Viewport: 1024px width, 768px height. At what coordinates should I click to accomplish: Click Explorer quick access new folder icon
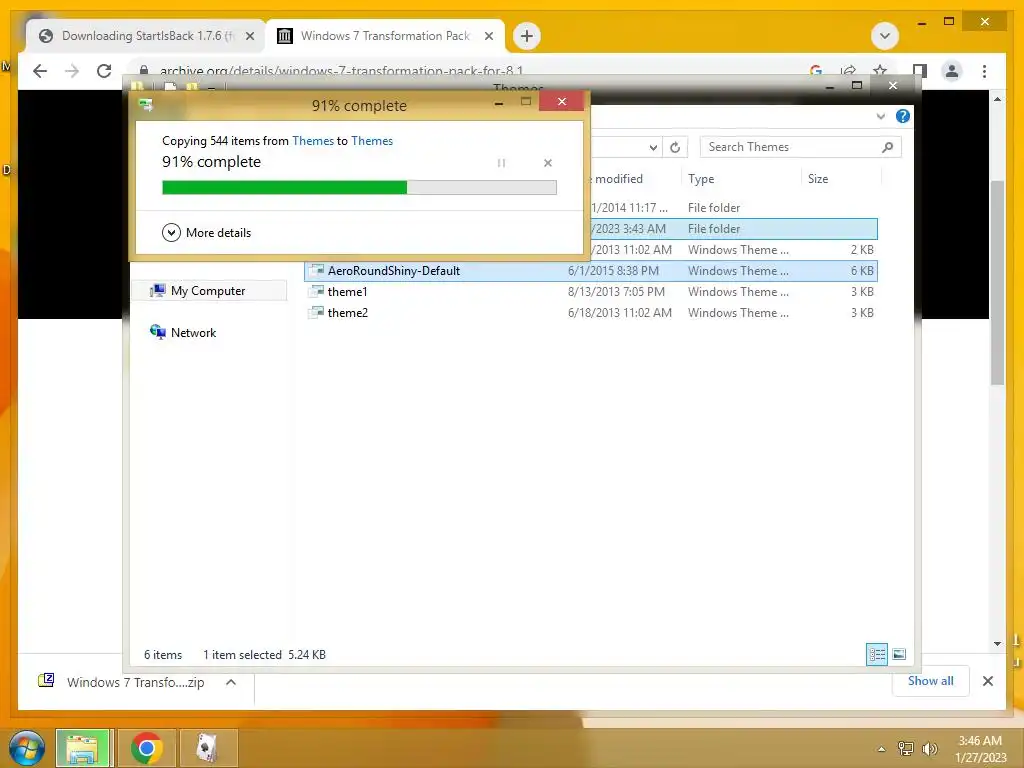[191, 86]
